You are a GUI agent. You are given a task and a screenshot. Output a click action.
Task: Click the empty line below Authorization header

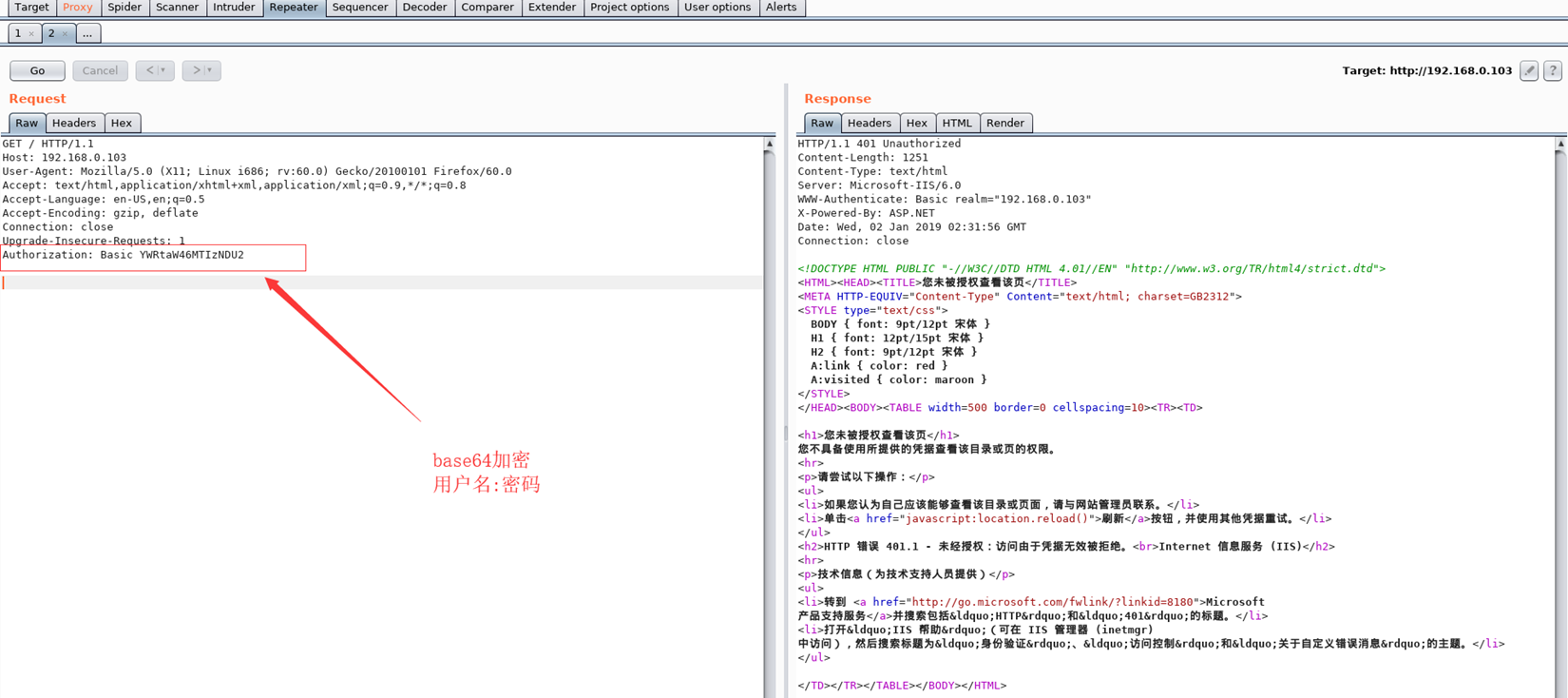coord(382,282)
